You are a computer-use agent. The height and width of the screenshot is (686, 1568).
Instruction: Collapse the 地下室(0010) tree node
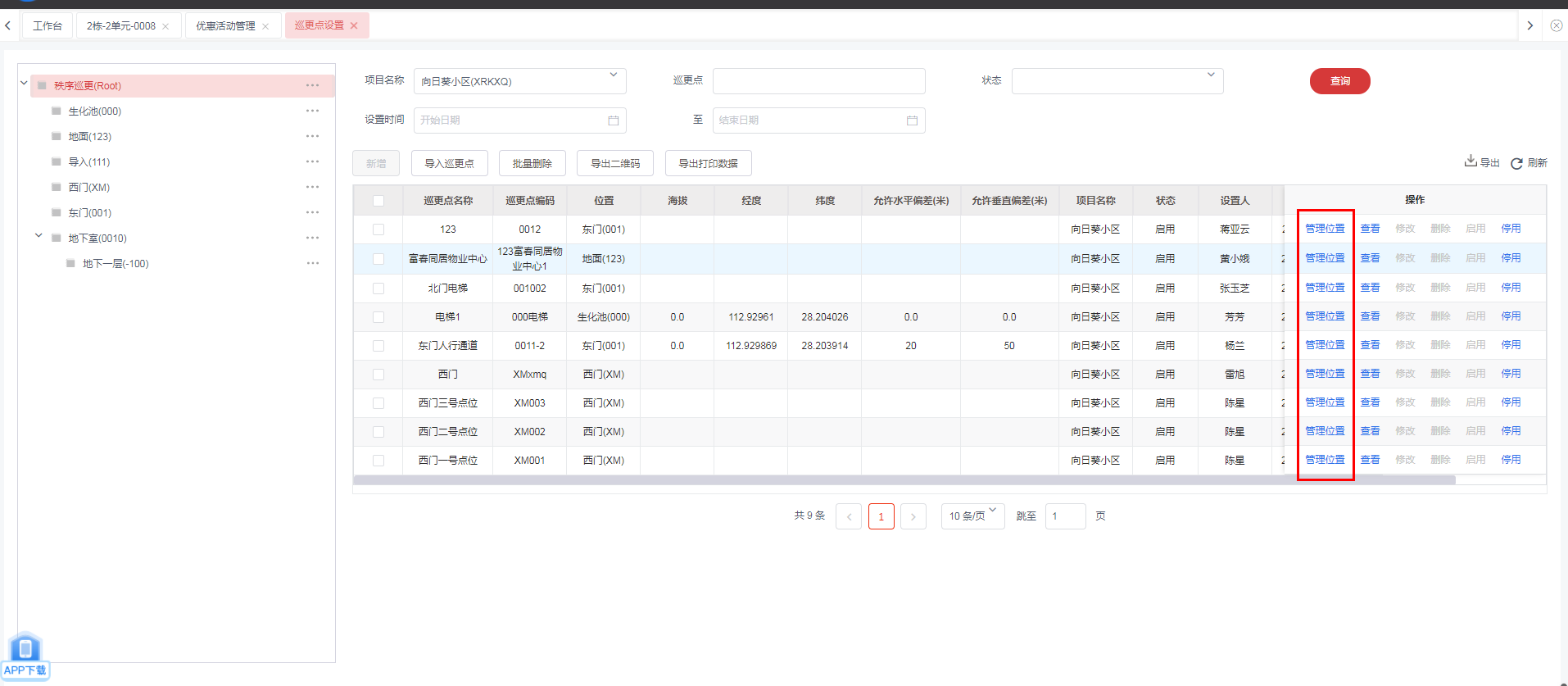pyautogui.click(x=39, y=237)
